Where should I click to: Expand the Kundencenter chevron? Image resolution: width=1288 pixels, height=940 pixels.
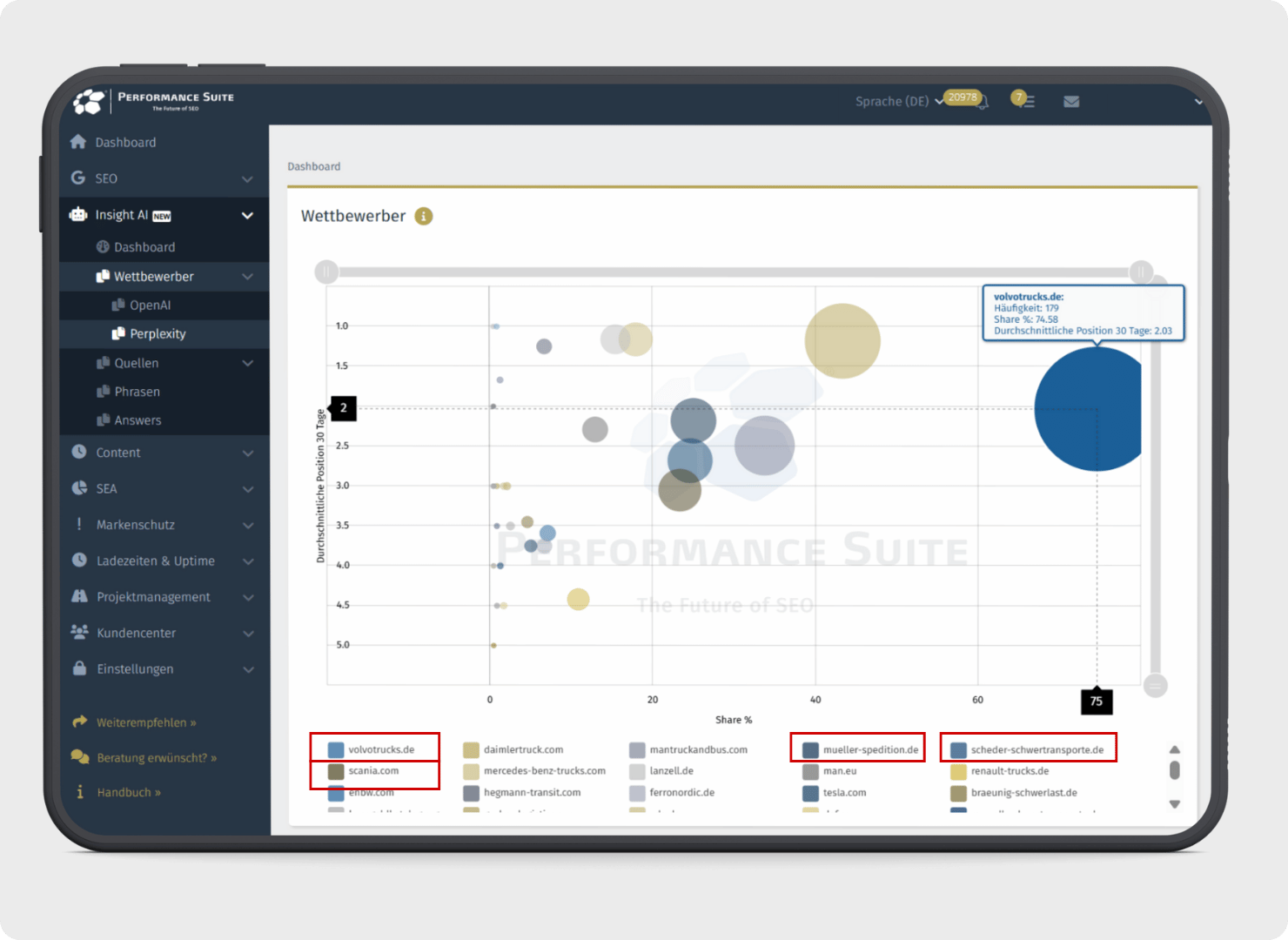248,634
